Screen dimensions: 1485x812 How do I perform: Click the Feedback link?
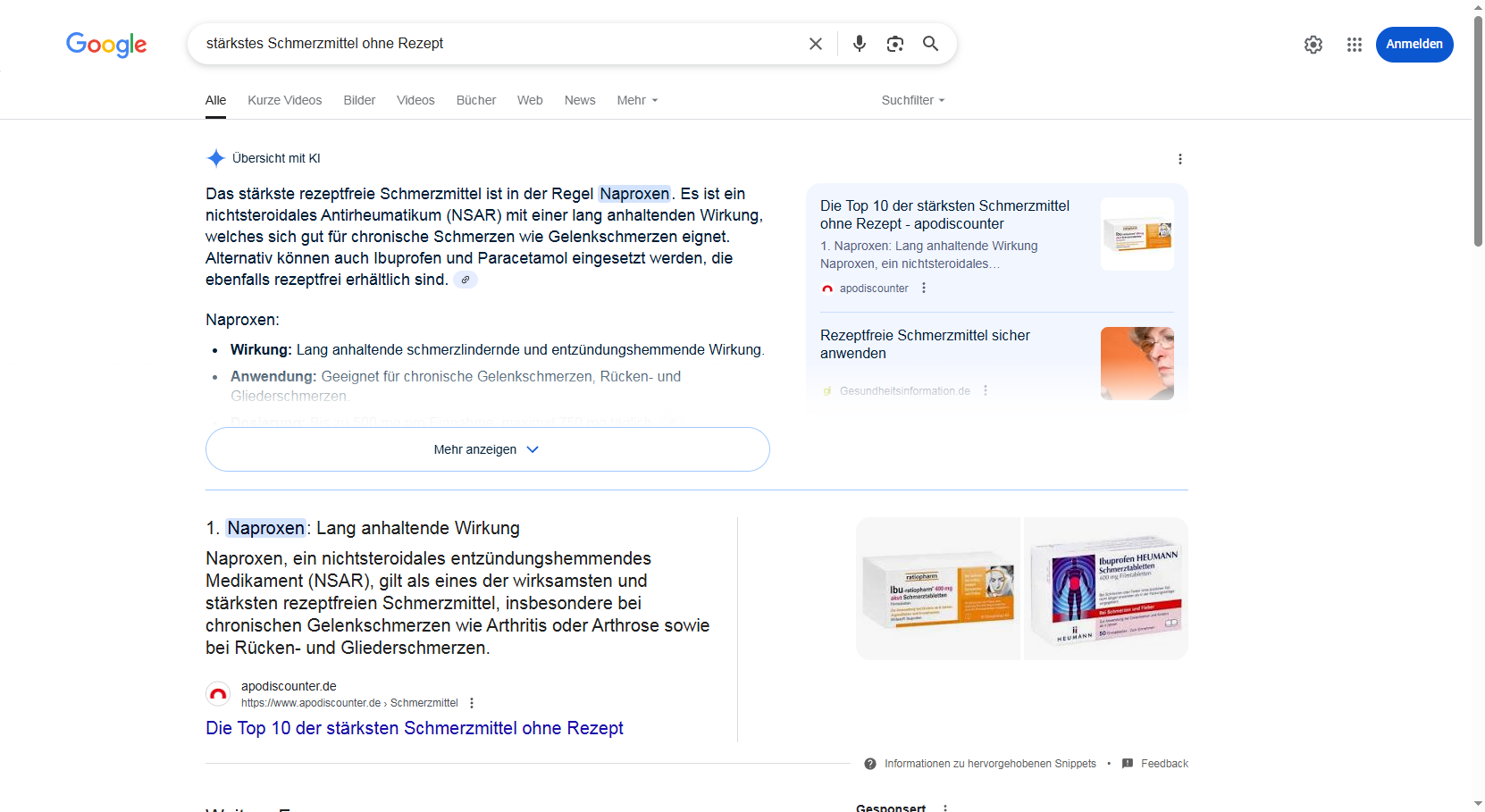point(1164,764)
